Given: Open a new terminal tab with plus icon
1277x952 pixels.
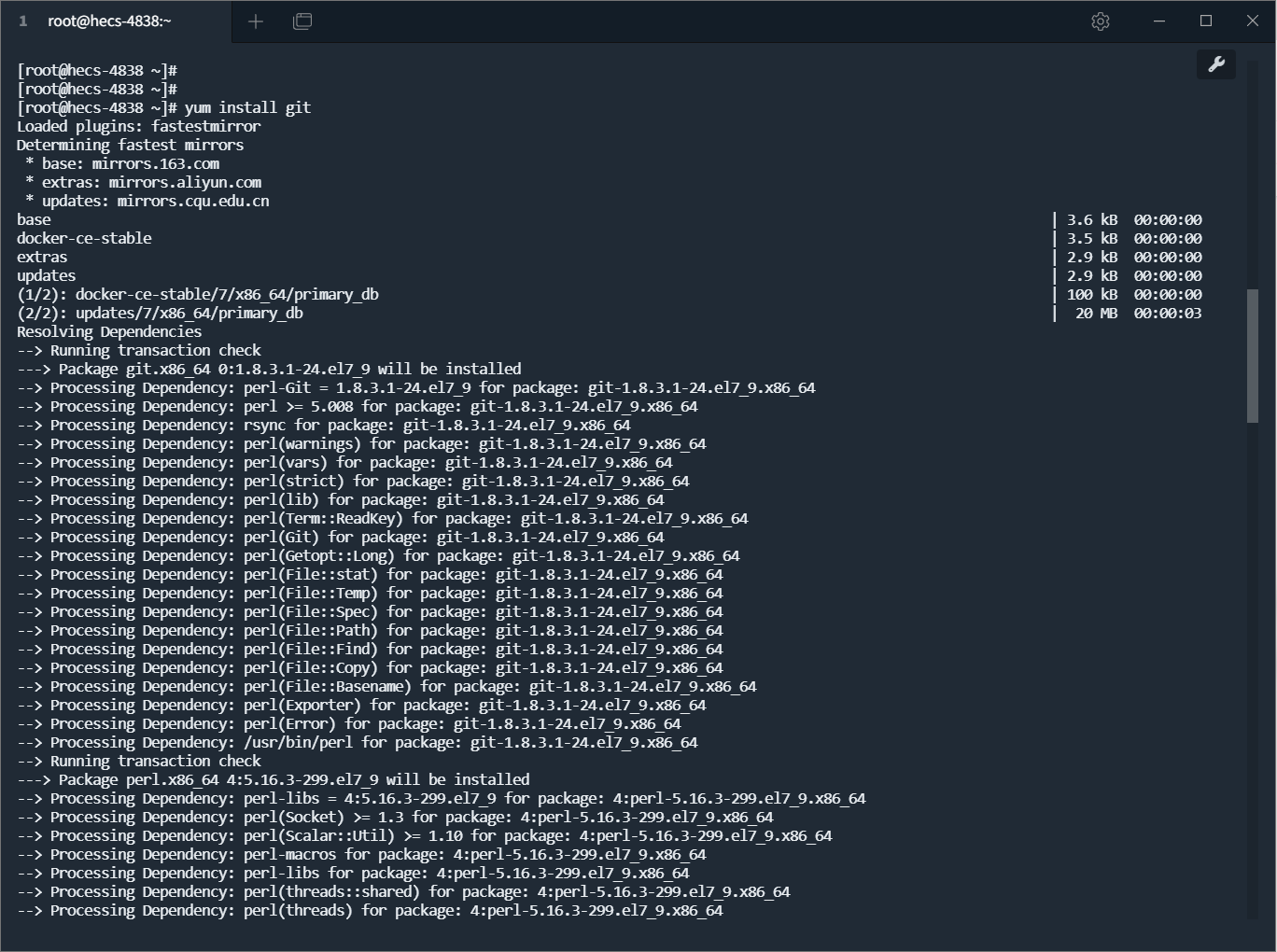Looking at the screenshot, I should click(x=256, y=21).
